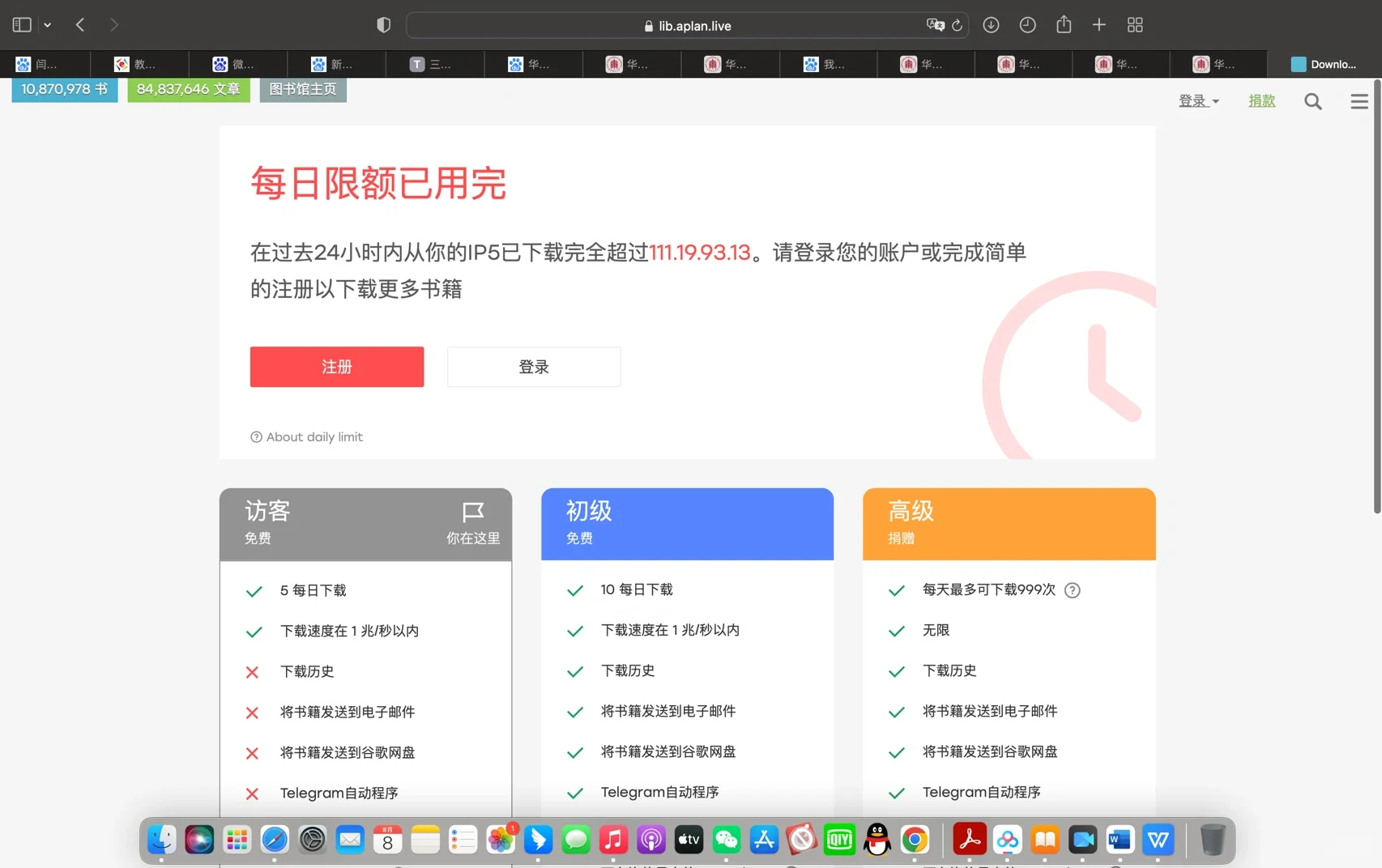Open the 登录 dropdown in the page header
The height and width of the screenshot is (868, 1382).
[x=1199, y=100]
